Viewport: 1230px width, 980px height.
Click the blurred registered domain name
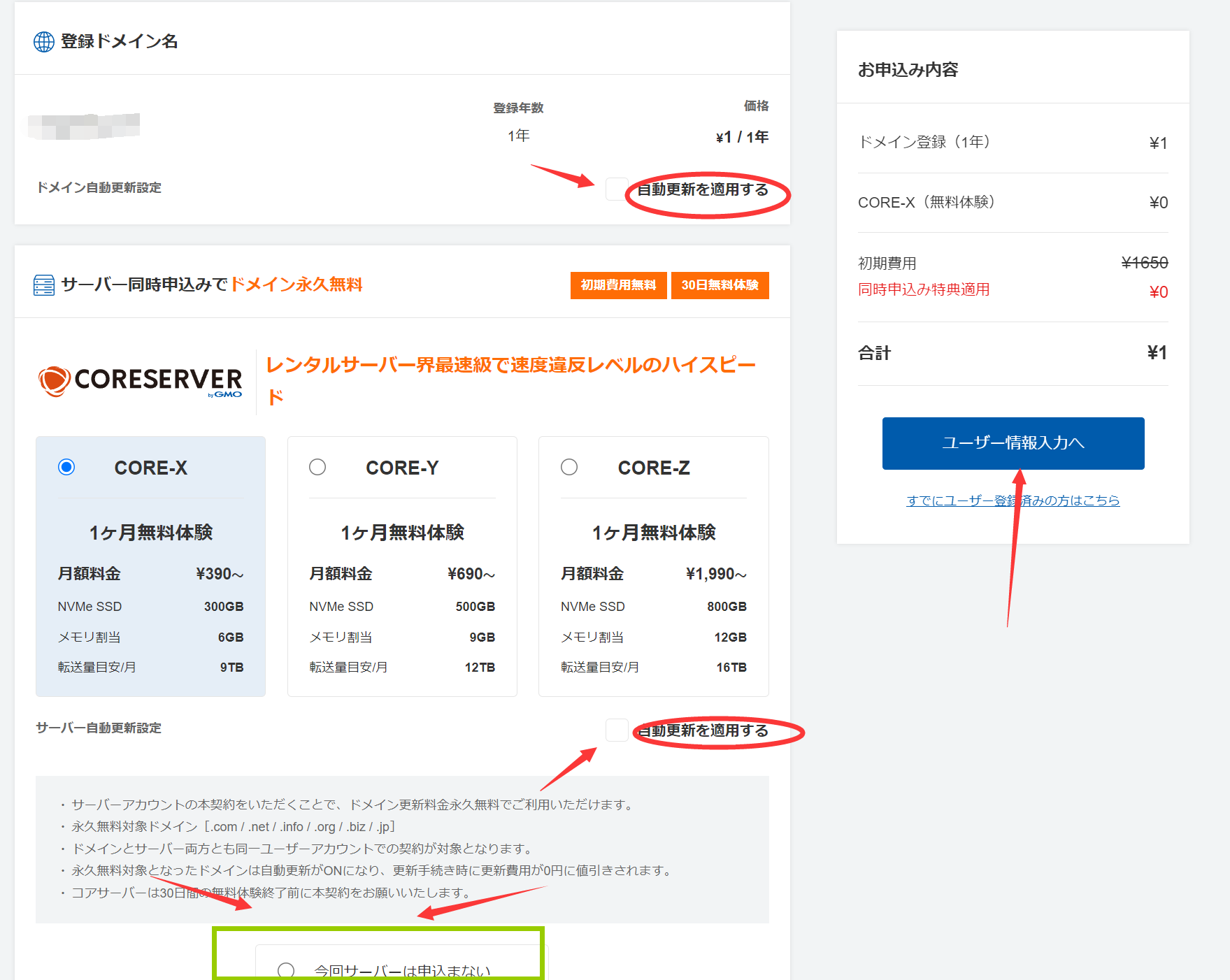click(x=83, y=127)
